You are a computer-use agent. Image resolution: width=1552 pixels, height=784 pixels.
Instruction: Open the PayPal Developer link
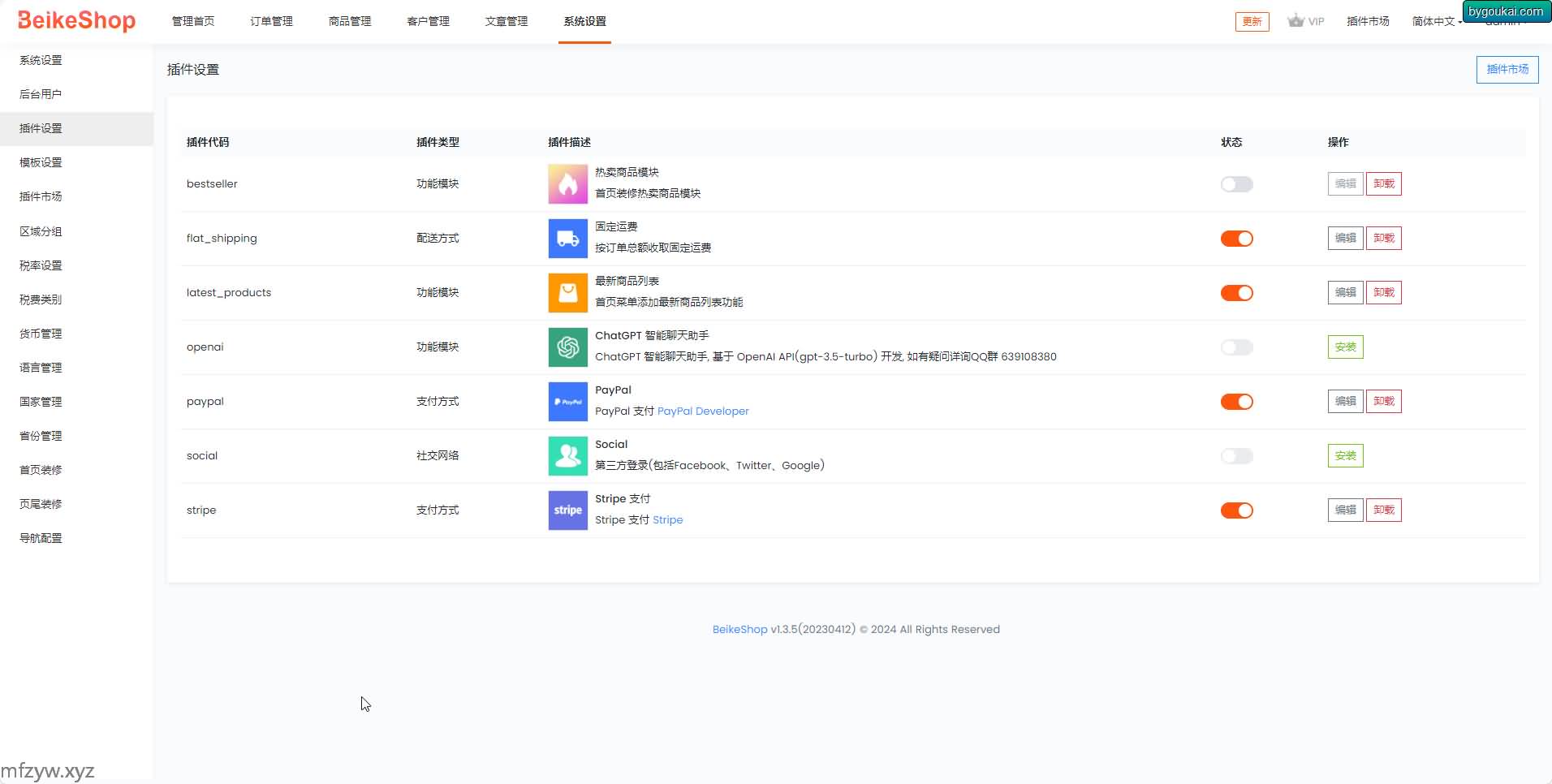pos(703,411)
